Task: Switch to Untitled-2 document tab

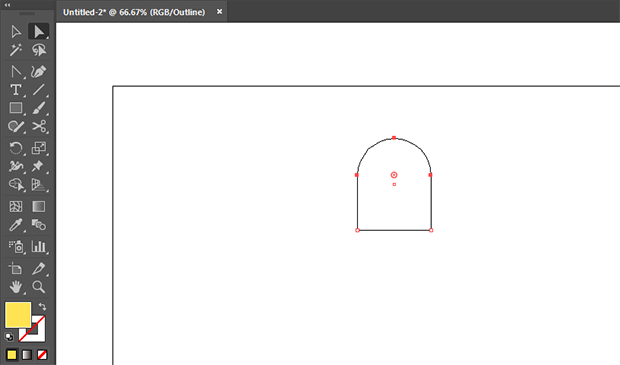Action: (134, 12)
